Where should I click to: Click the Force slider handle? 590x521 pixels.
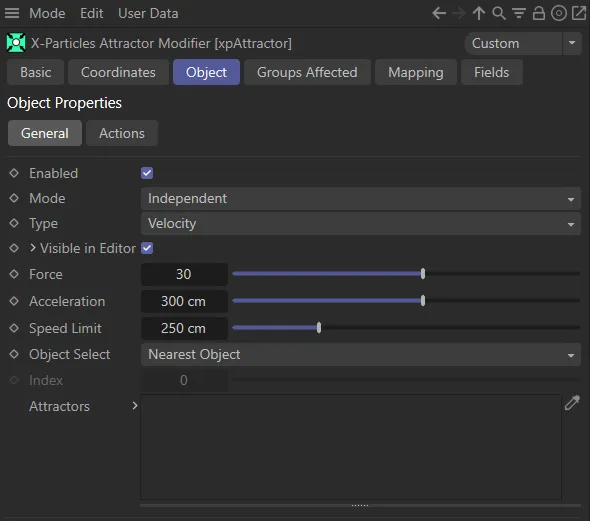423,273
